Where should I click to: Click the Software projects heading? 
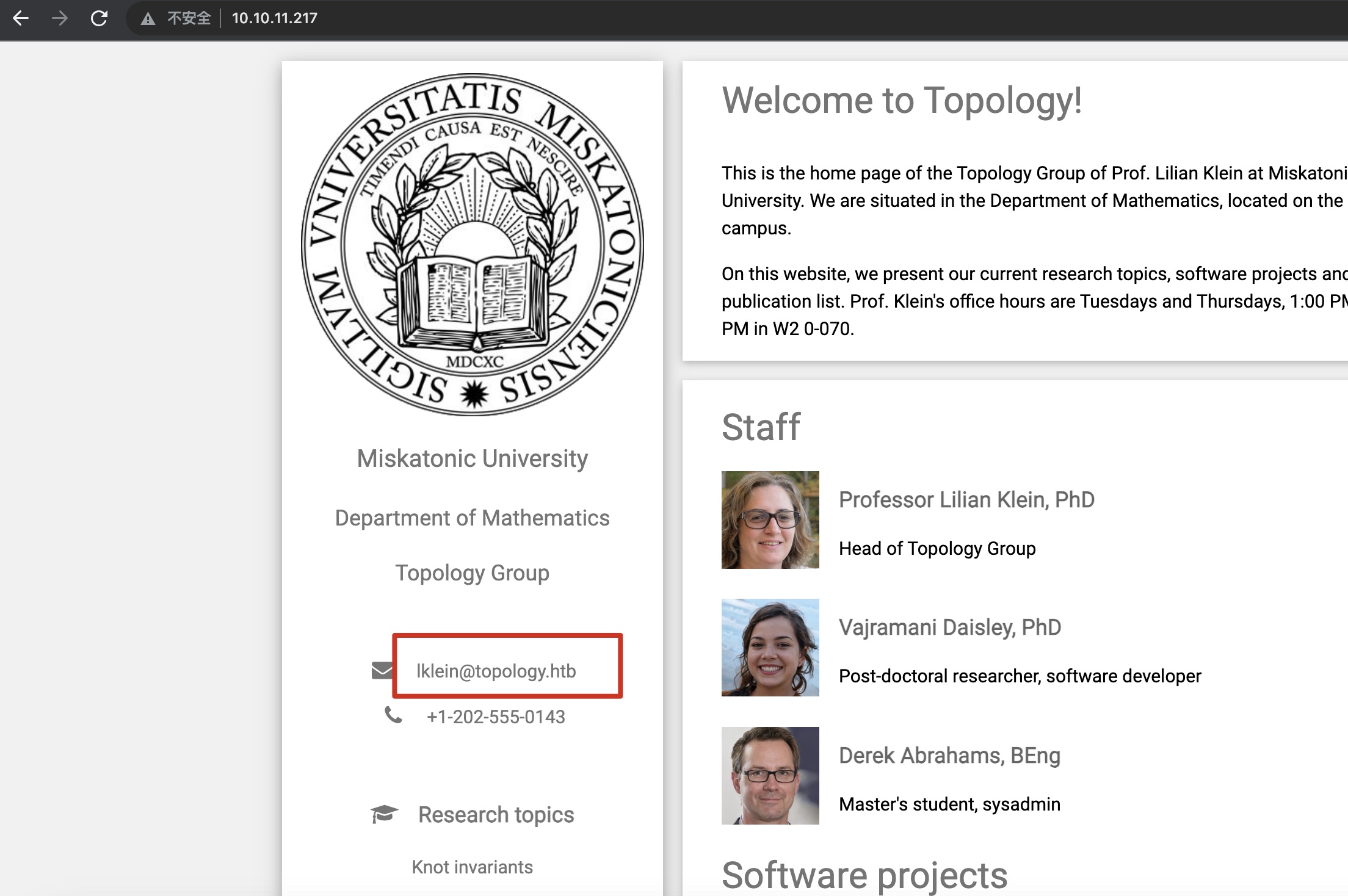coord(864,875)
